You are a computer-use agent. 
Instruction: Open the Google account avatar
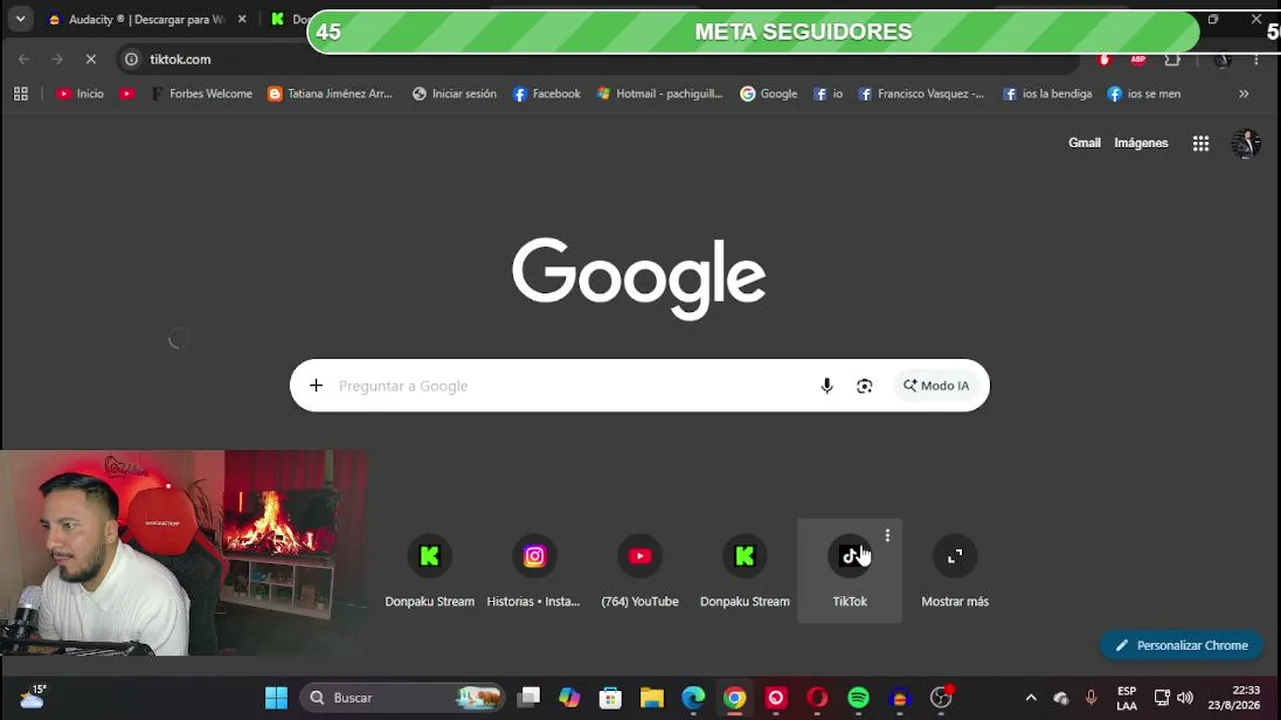1245,143
